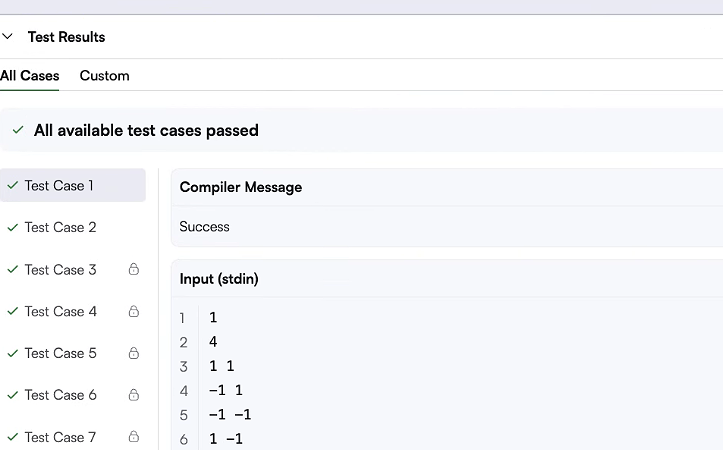723x450 pixels.
Task: Click the Compiler Message header
Action: coord(241,187)
